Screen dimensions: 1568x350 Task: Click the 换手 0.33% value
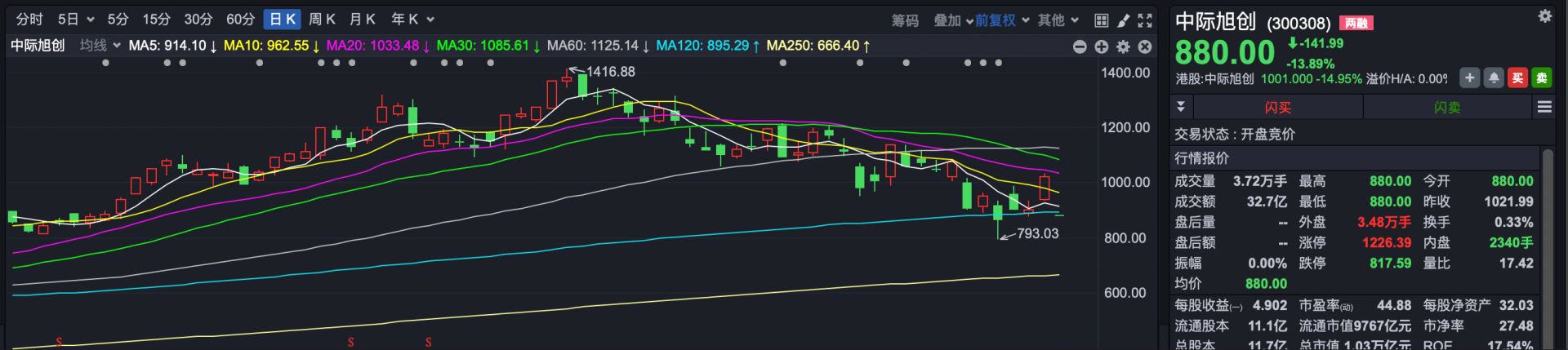[x=1513, y=222]
